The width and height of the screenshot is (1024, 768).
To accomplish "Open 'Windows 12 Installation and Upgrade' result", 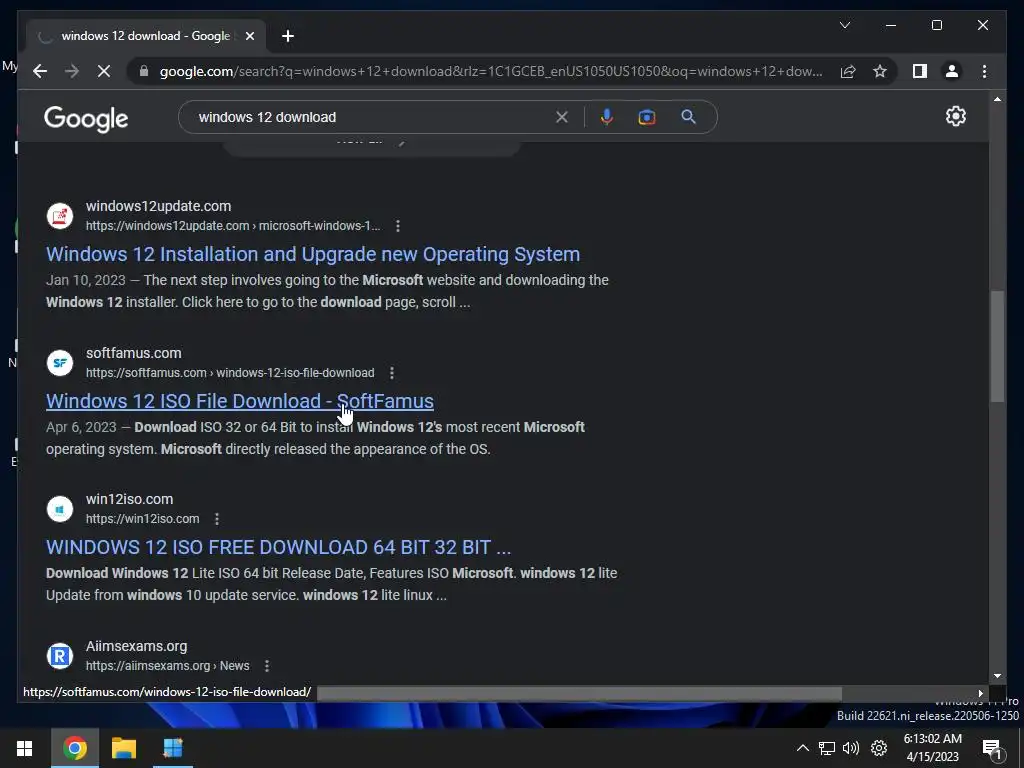I will point(313,254).
